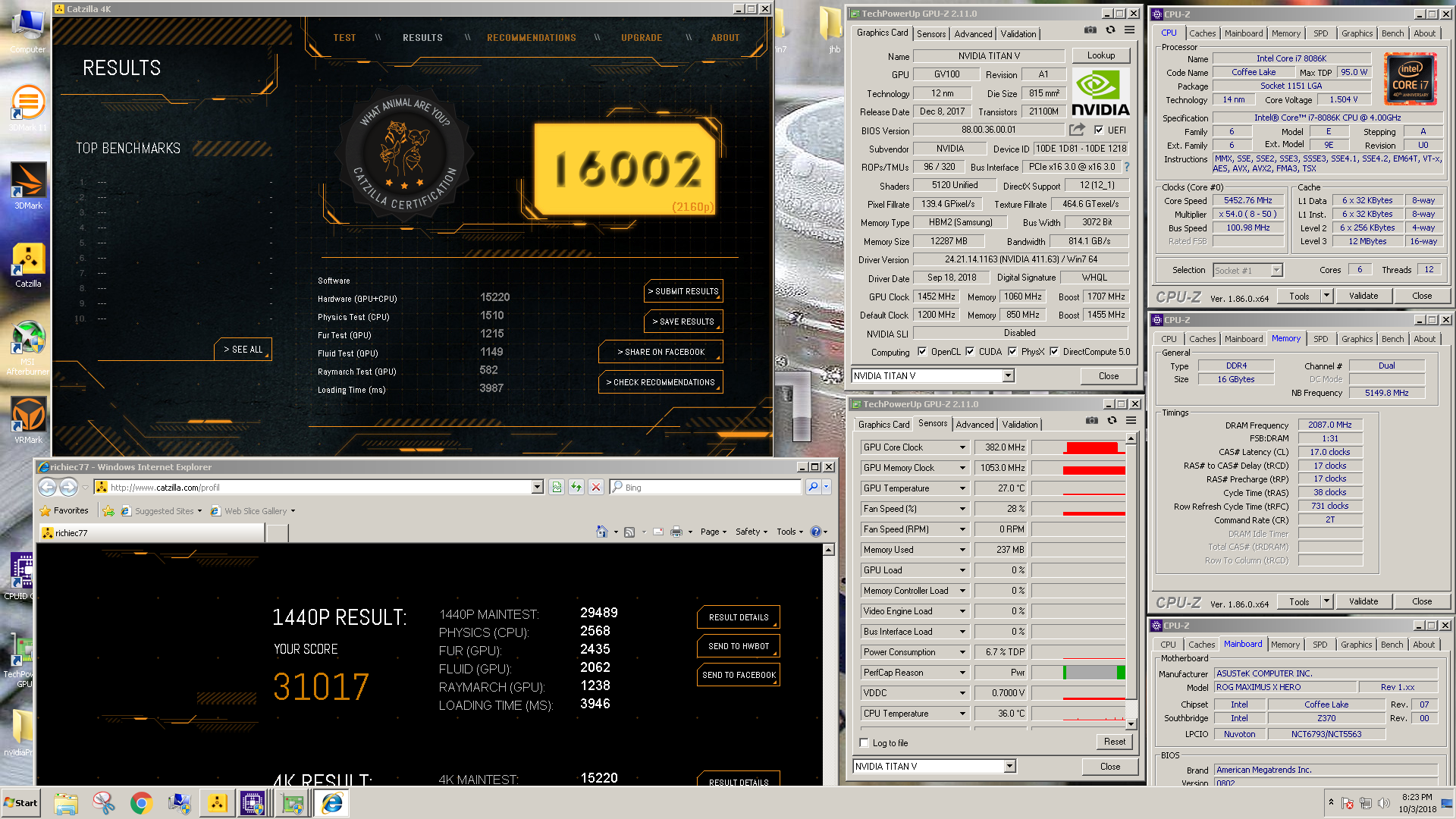The image size is (1456, 819).
Task: Switch to Caches tab in top CPU-Z
Action: tap(1202, 33)
